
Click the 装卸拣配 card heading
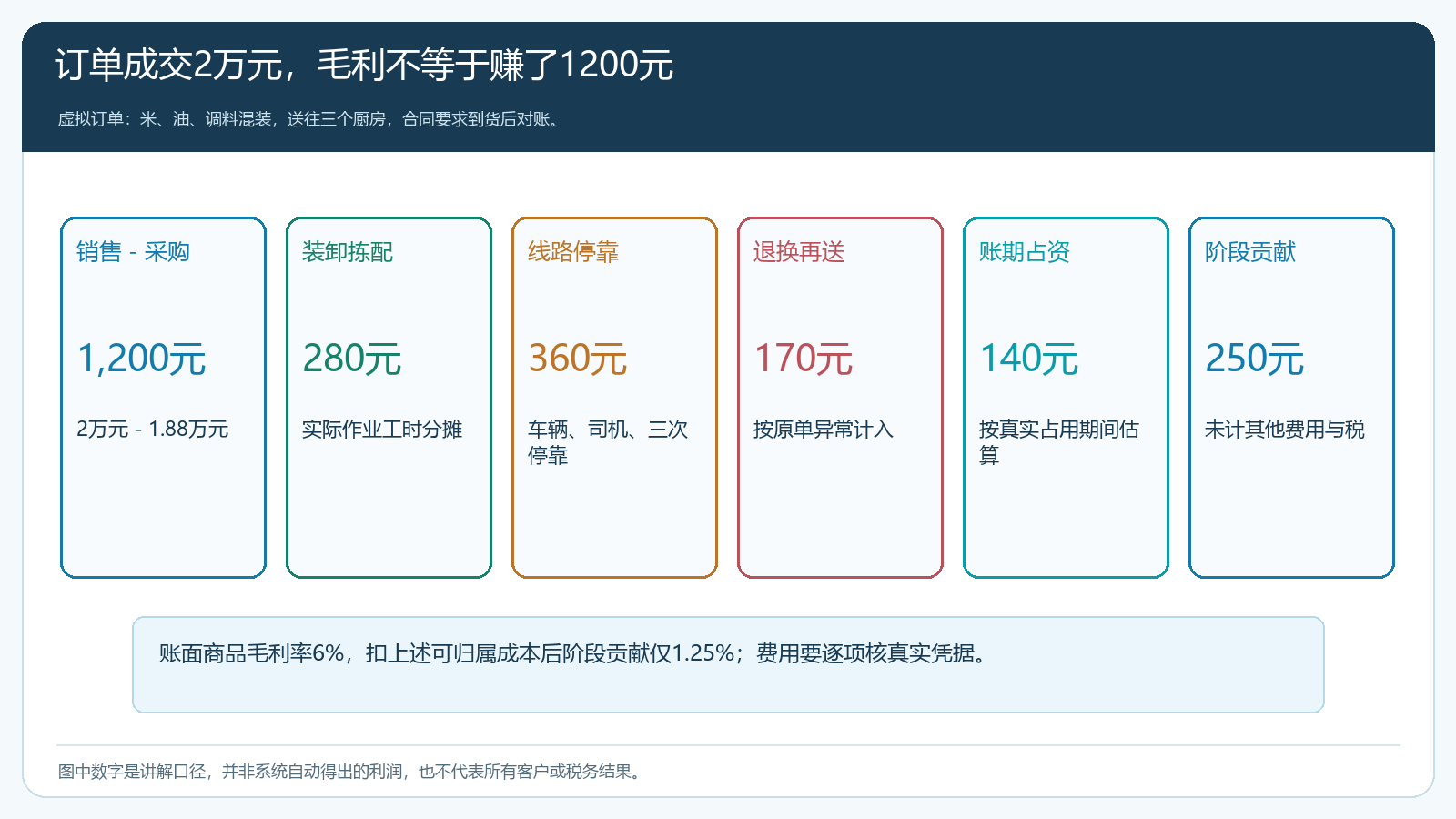click(348, 252)
